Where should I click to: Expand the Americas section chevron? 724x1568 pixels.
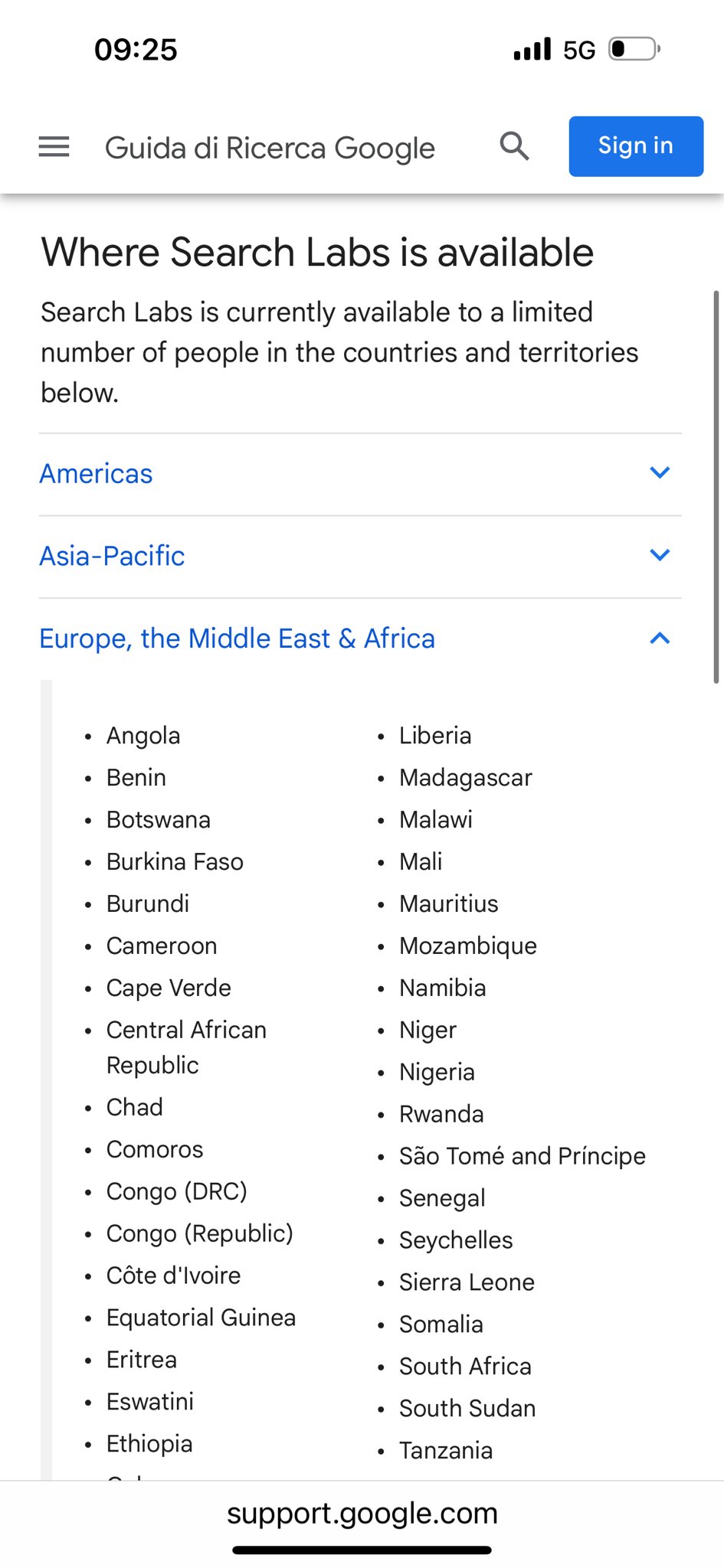click(660, 473)
